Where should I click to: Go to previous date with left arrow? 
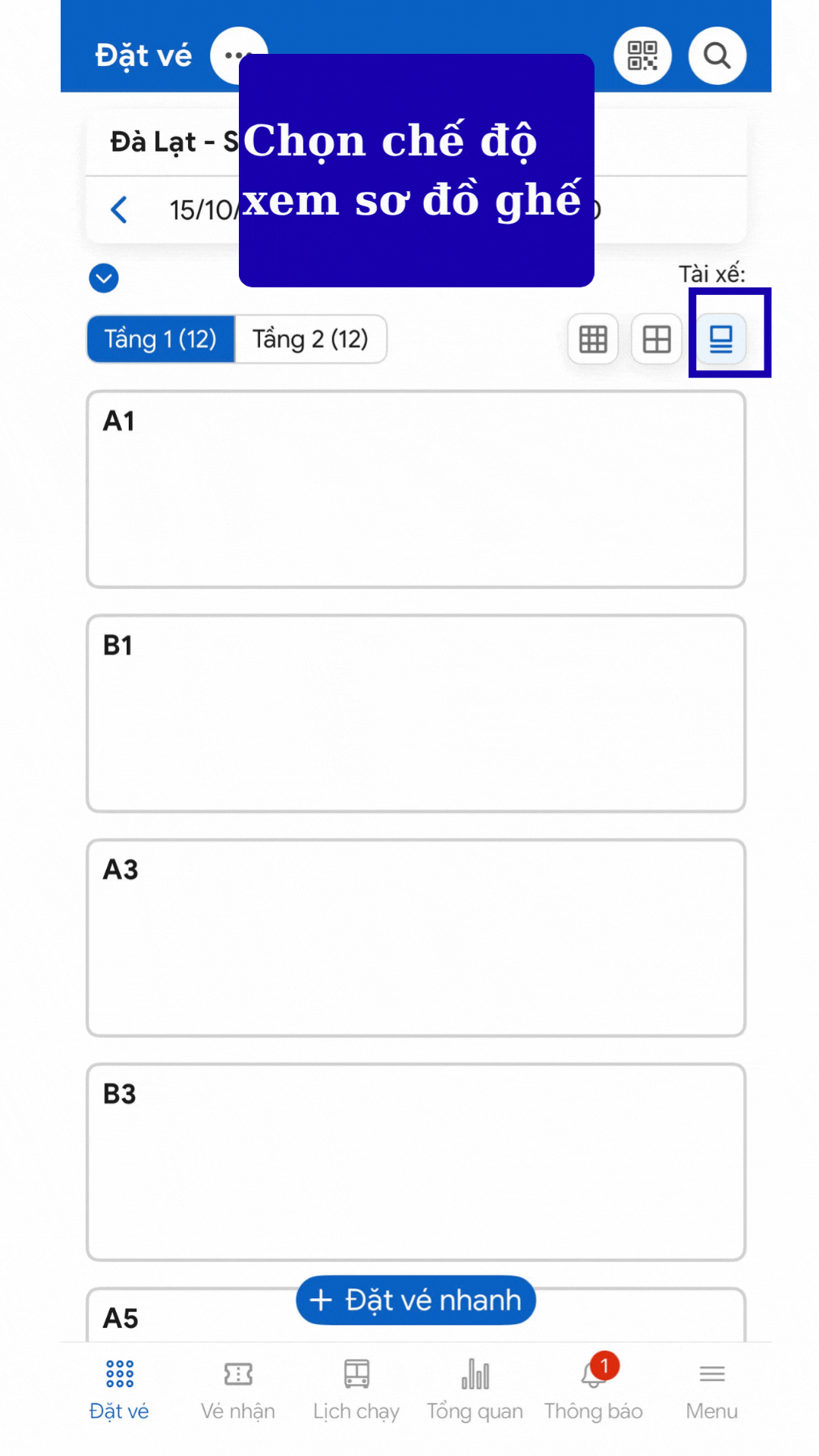[x=119, y=210]
